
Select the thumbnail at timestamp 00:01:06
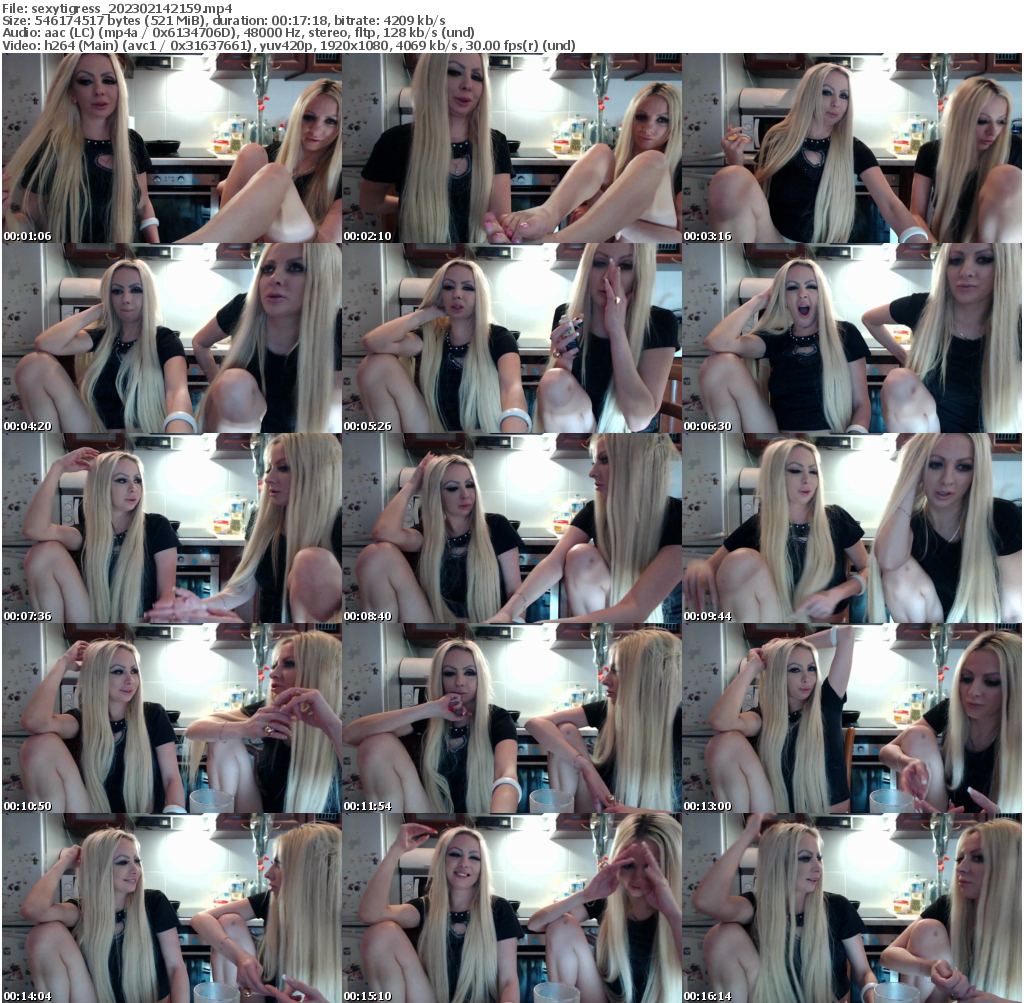[170, 148]
